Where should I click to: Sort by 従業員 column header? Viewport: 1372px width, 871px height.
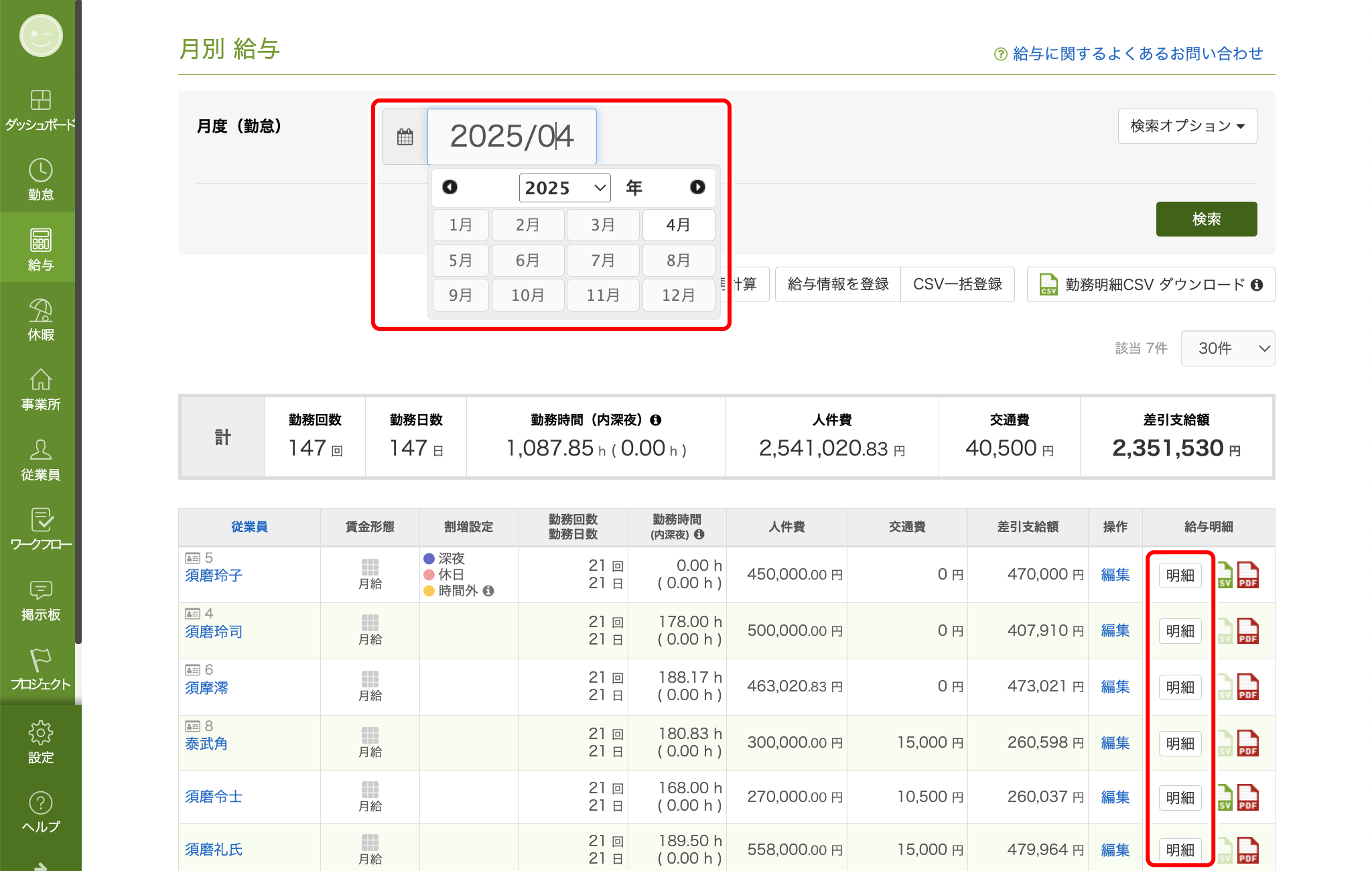[x=249, y=527]
